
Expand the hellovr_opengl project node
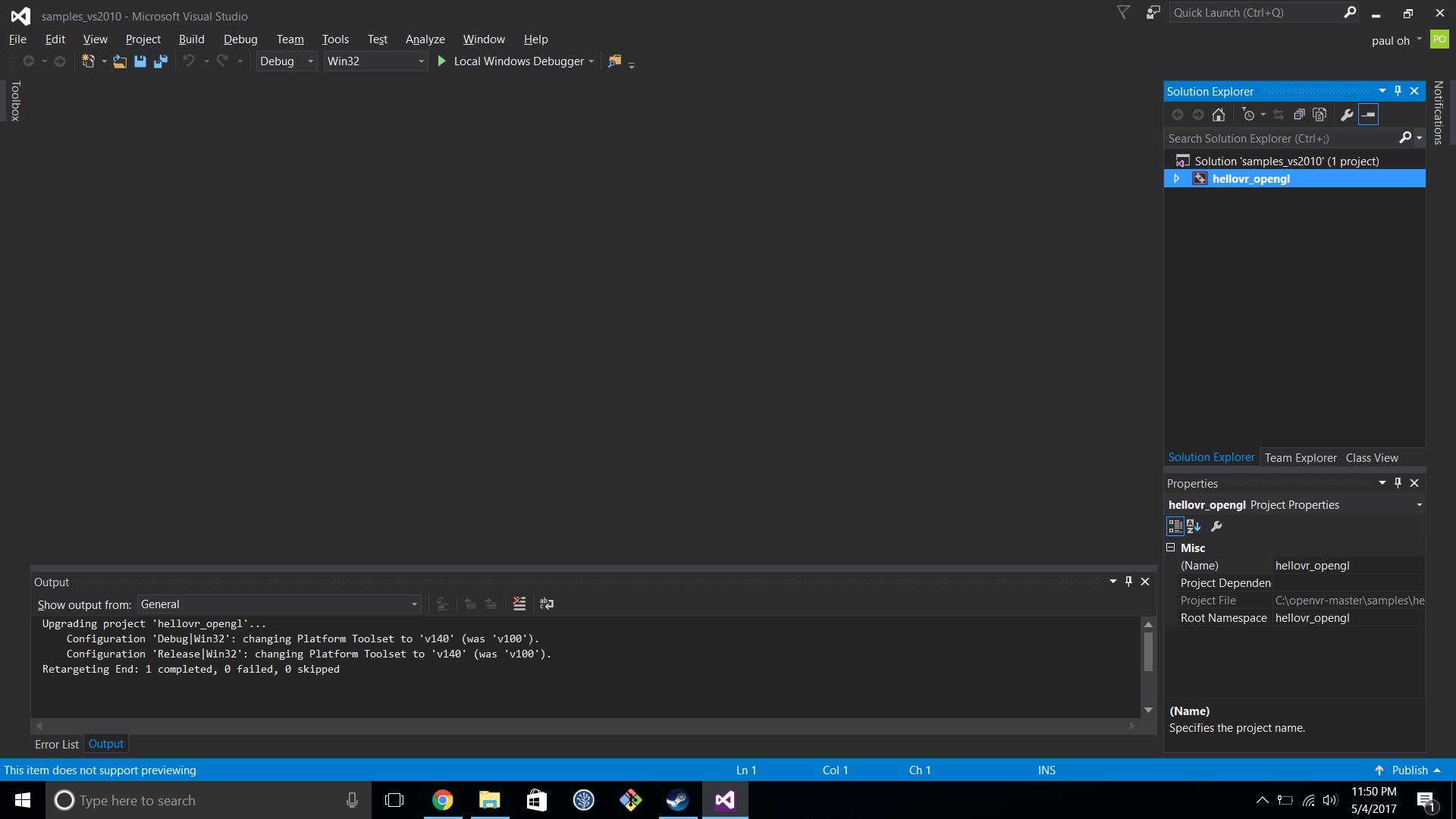[x=1177, y=178]
